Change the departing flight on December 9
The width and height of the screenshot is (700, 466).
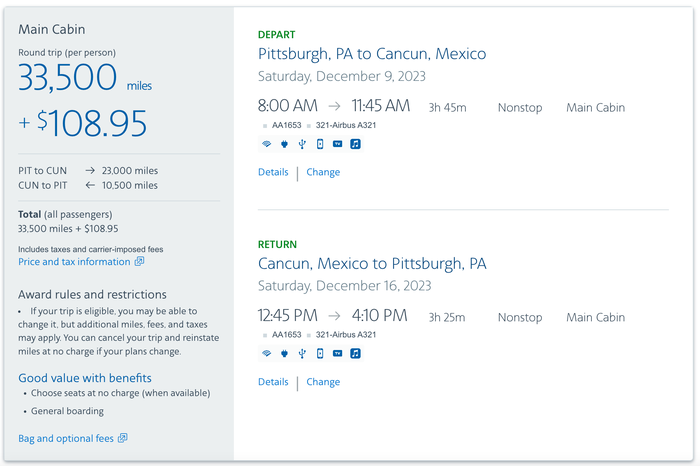click(x=323, y=172)
